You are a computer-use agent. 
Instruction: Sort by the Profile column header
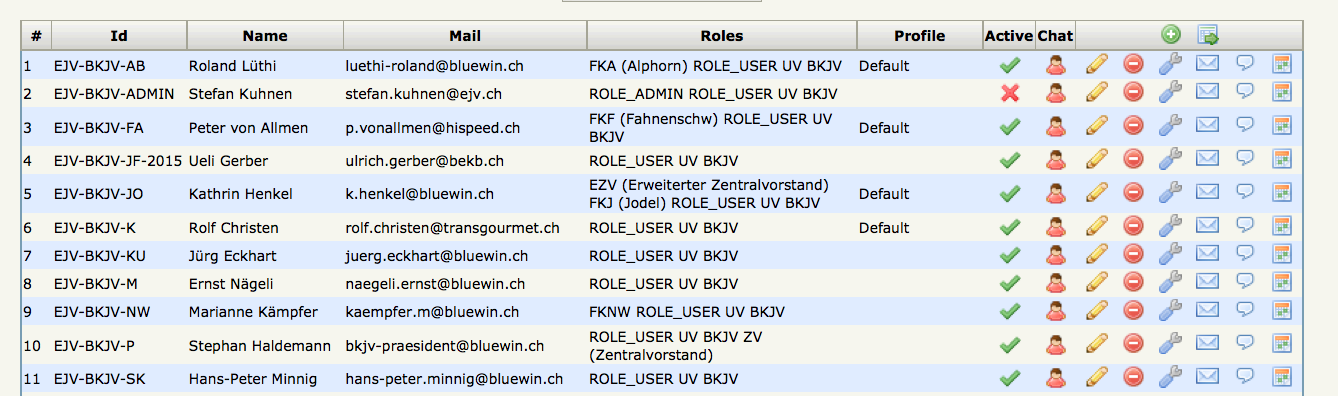(920, 36)
